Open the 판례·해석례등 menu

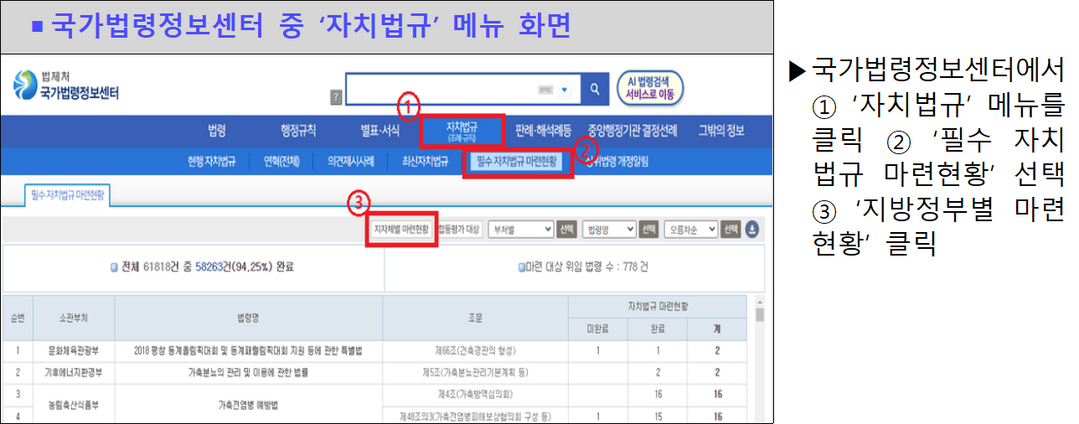click(543, 130)
